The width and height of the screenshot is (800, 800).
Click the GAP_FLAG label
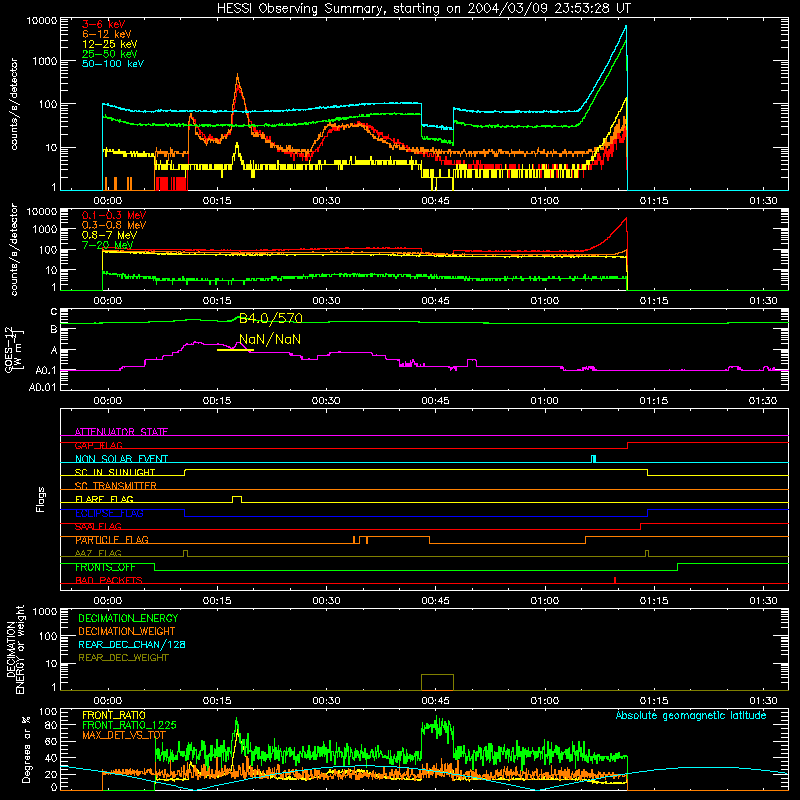(x=98, y=445)
